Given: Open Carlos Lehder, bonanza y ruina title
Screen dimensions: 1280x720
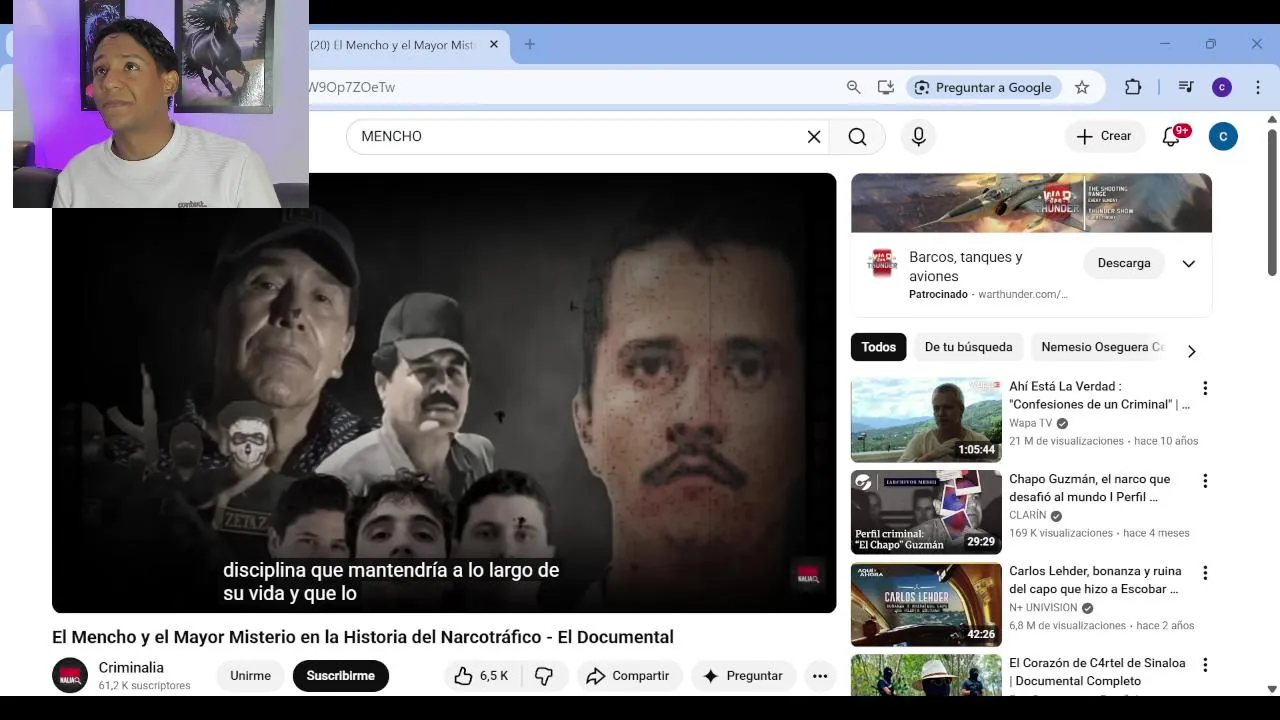Looking at the screenshot, I should pos(1095,580).
